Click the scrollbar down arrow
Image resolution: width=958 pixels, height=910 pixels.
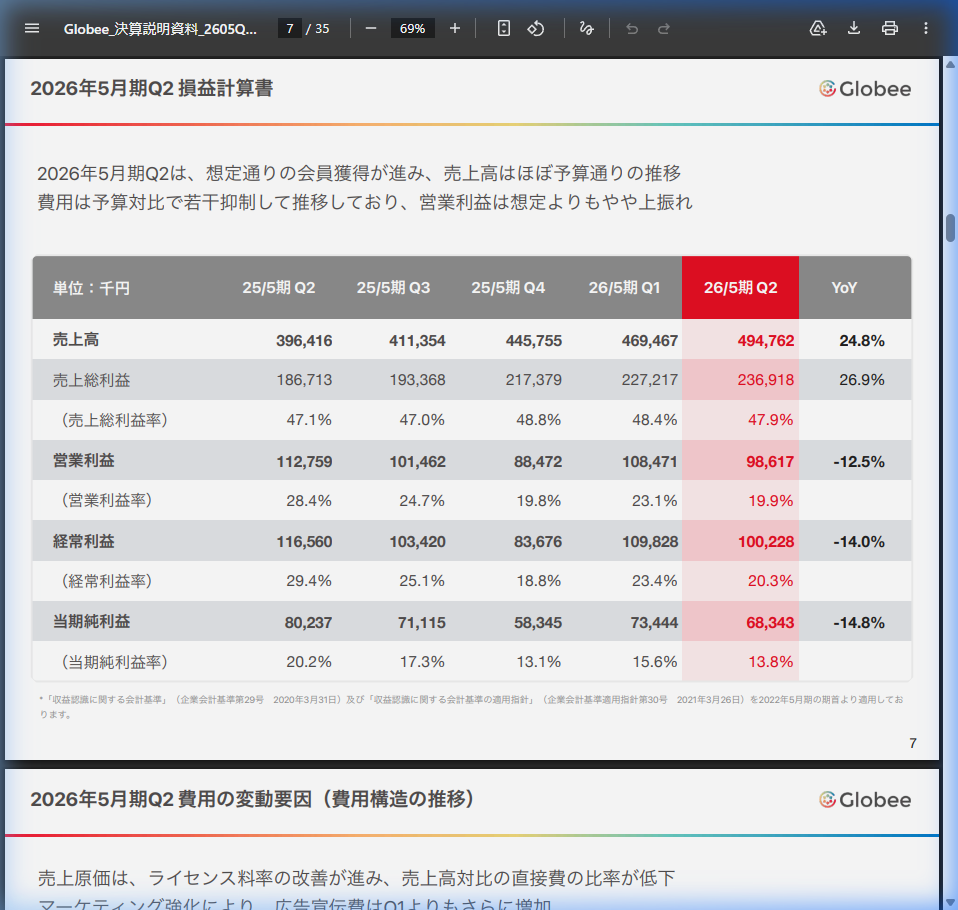click(950, 902)
